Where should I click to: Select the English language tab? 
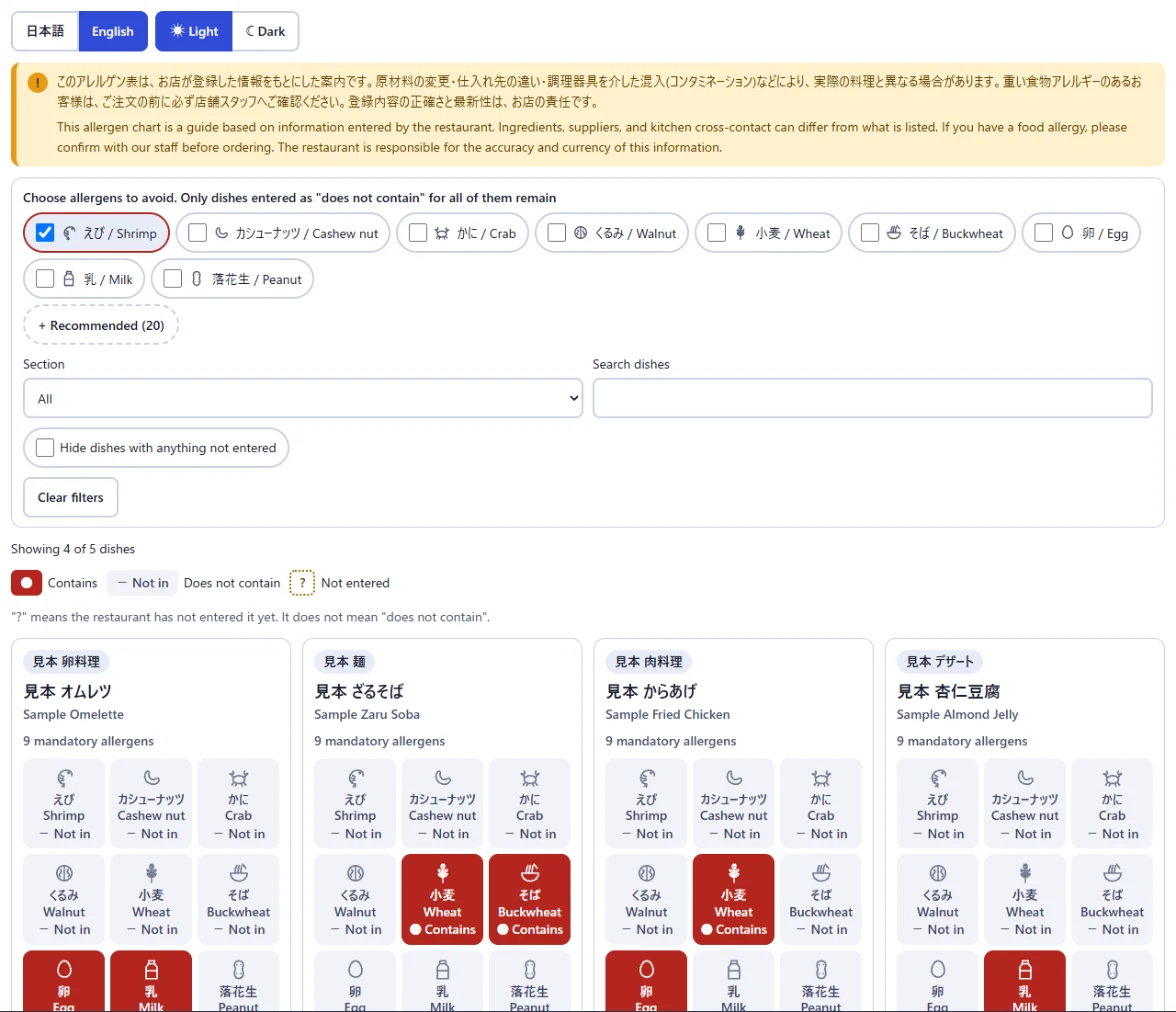click(x=112, y=32)
